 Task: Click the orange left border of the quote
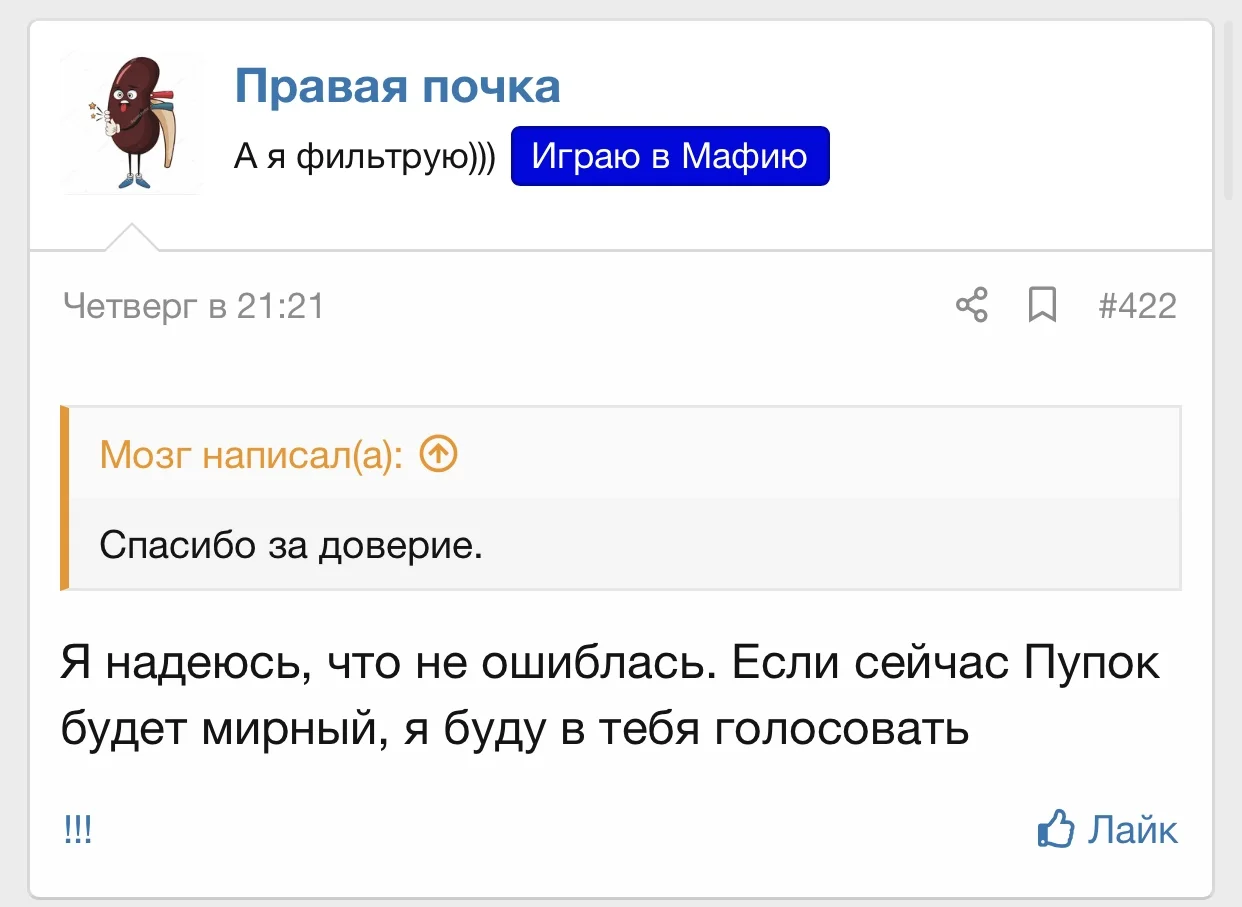[x=65, y=497]
